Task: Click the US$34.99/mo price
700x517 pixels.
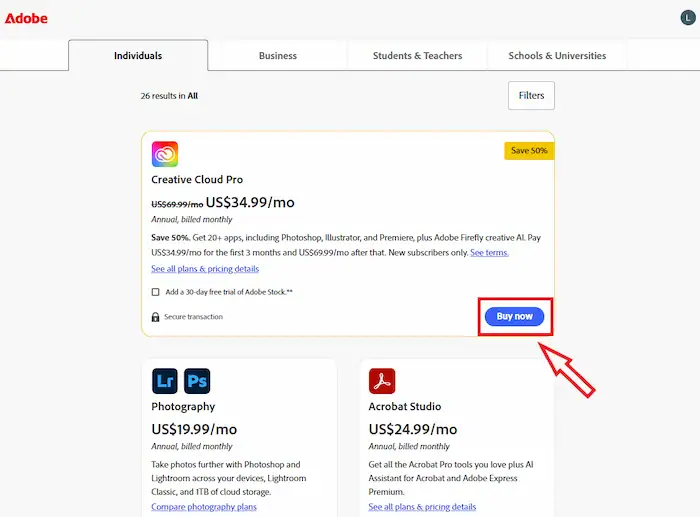Action: (x=250, y=202)
